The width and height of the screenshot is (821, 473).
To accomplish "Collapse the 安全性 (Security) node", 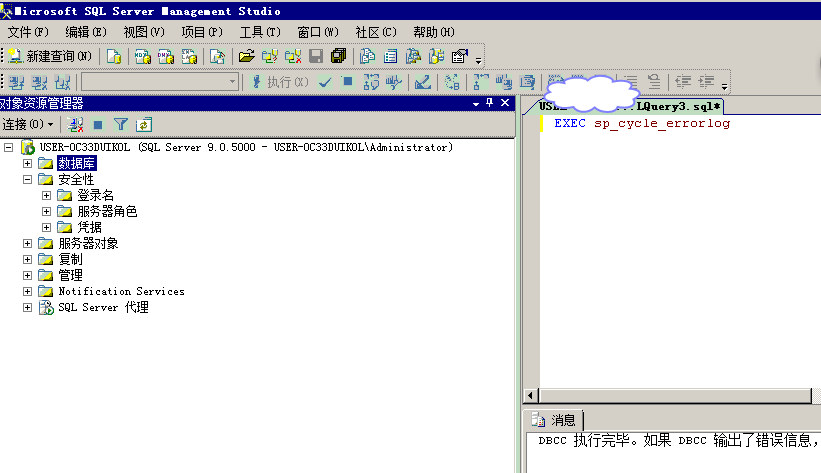I will click(28, 180).
